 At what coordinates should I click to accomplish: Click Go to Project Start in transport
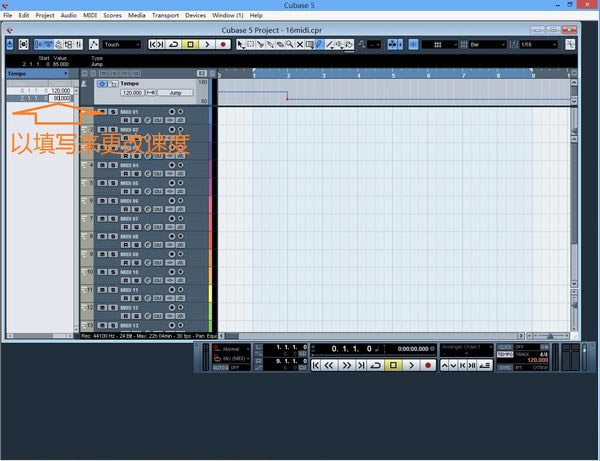coord(315,366)
